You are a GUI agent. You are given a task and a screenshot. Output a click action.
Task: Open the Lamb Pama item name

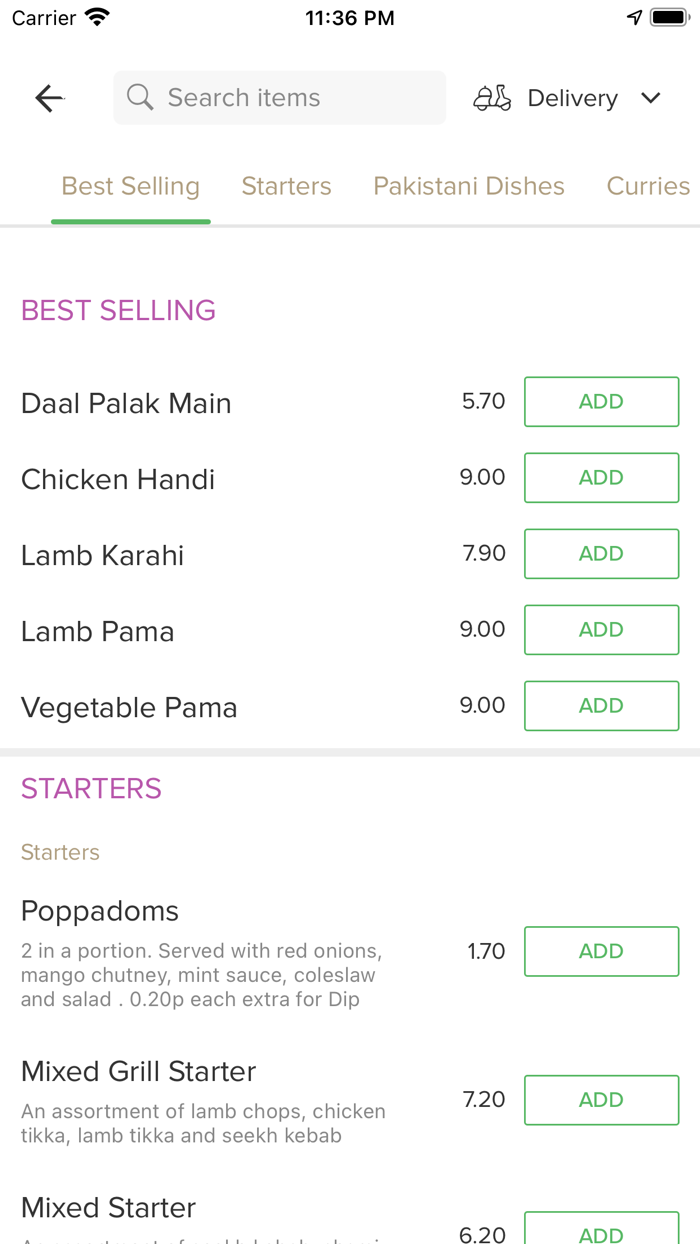(98, 632)
